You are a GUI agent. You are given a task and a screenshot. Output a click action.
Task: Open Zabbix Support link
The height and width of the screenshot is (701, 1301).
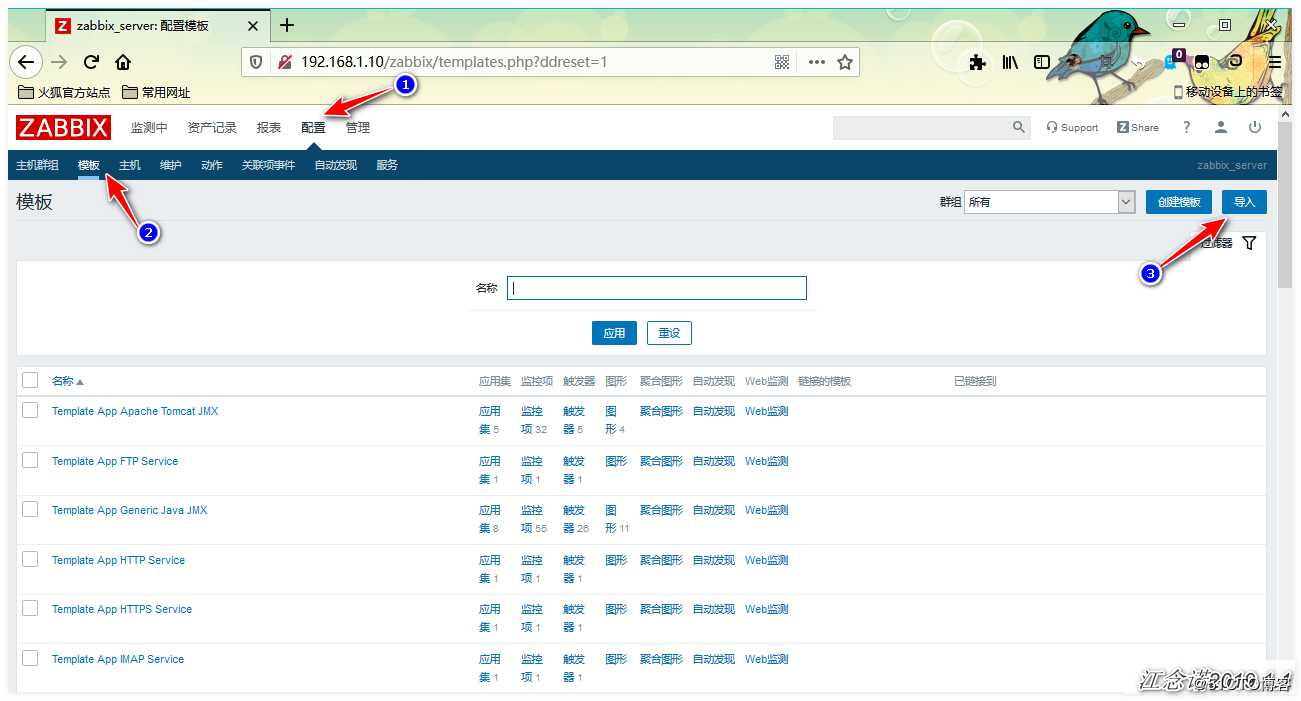(x=1072, y=127)
